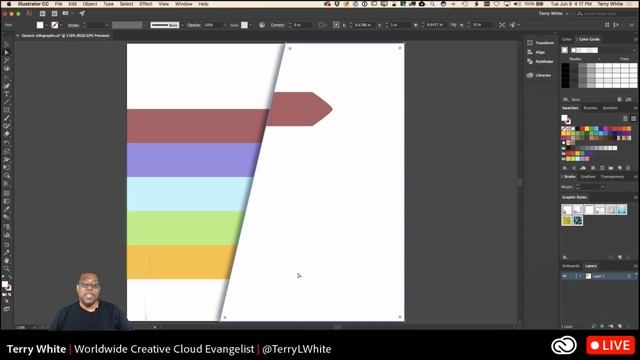Click the Bridge icon in application bar
The height and width of the screenshot is (360, 640).
click(x=42, y=13)
